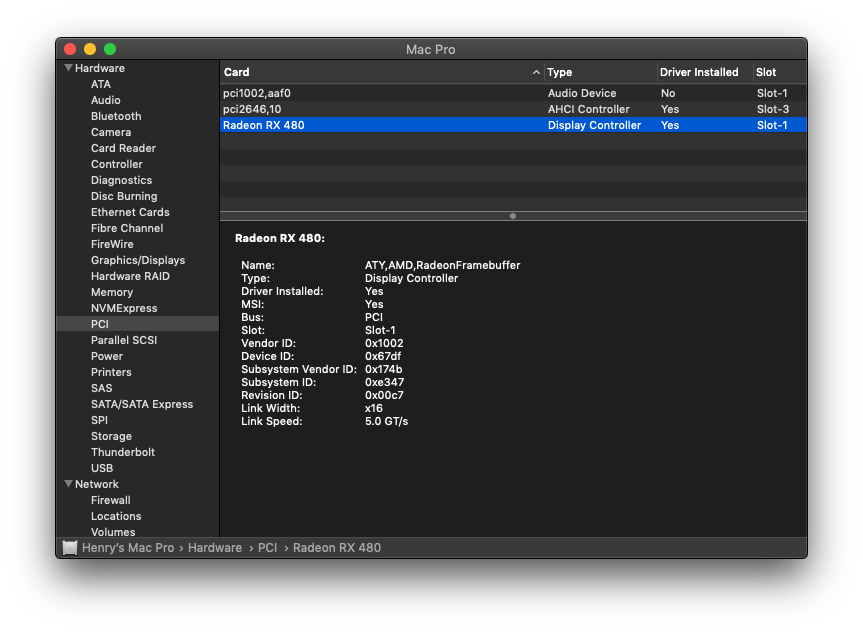Select SAS in the sidebar
This screenshot has height=632, width=863.
pyautogui.click(x=101, y=388)
